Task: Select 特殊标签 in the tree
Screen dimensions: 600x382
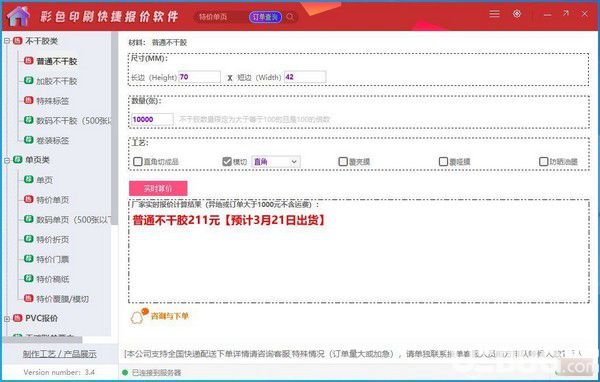Action: tap(53, 101)
